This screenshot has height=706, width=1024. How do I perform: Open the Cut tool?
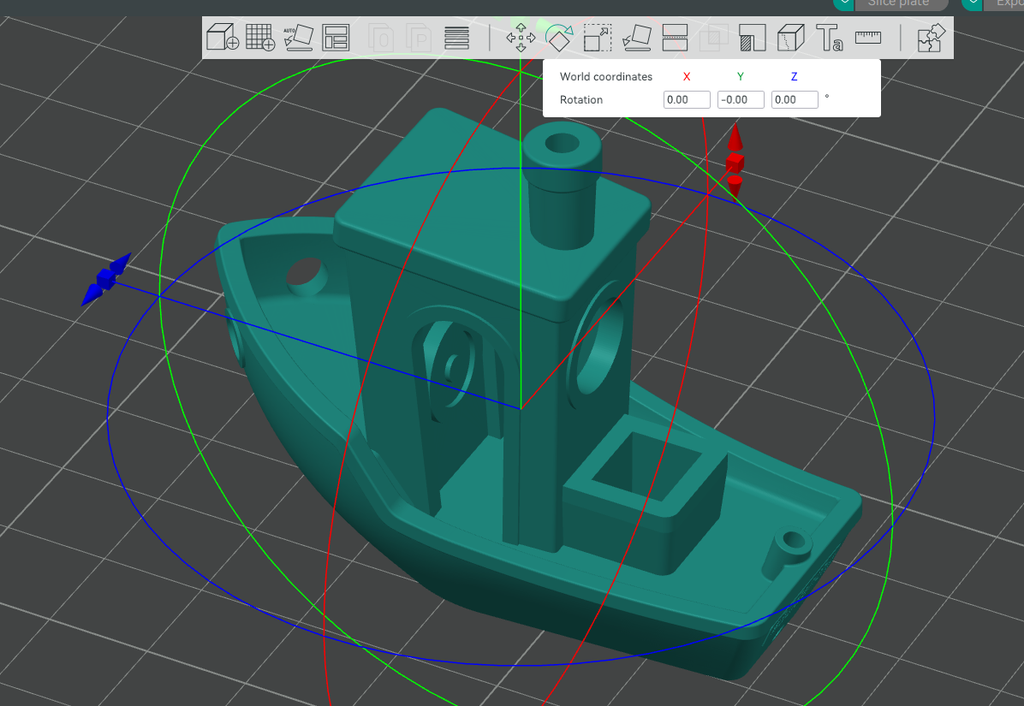pyautogui.click(x=673, y=38)
